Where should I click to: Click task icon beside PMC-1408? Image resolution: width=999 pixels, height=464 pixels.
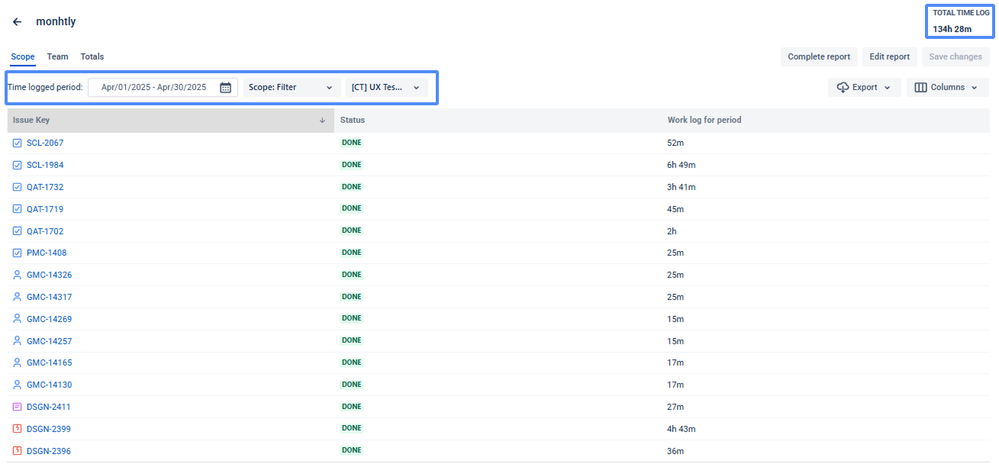point(17,253)
